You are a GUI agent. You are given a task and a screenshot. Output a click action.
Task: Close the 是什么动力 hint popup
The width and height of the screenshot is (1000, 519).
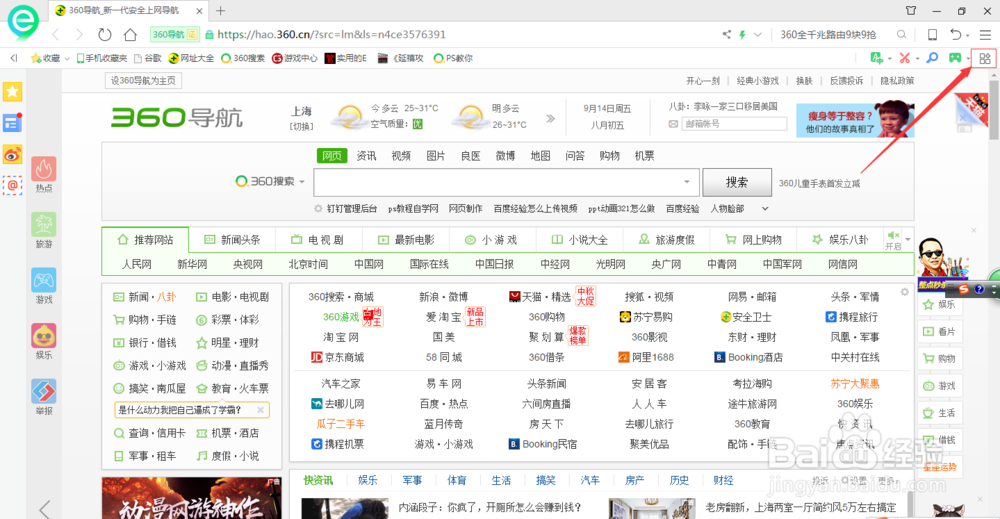[x=260, y=410]
